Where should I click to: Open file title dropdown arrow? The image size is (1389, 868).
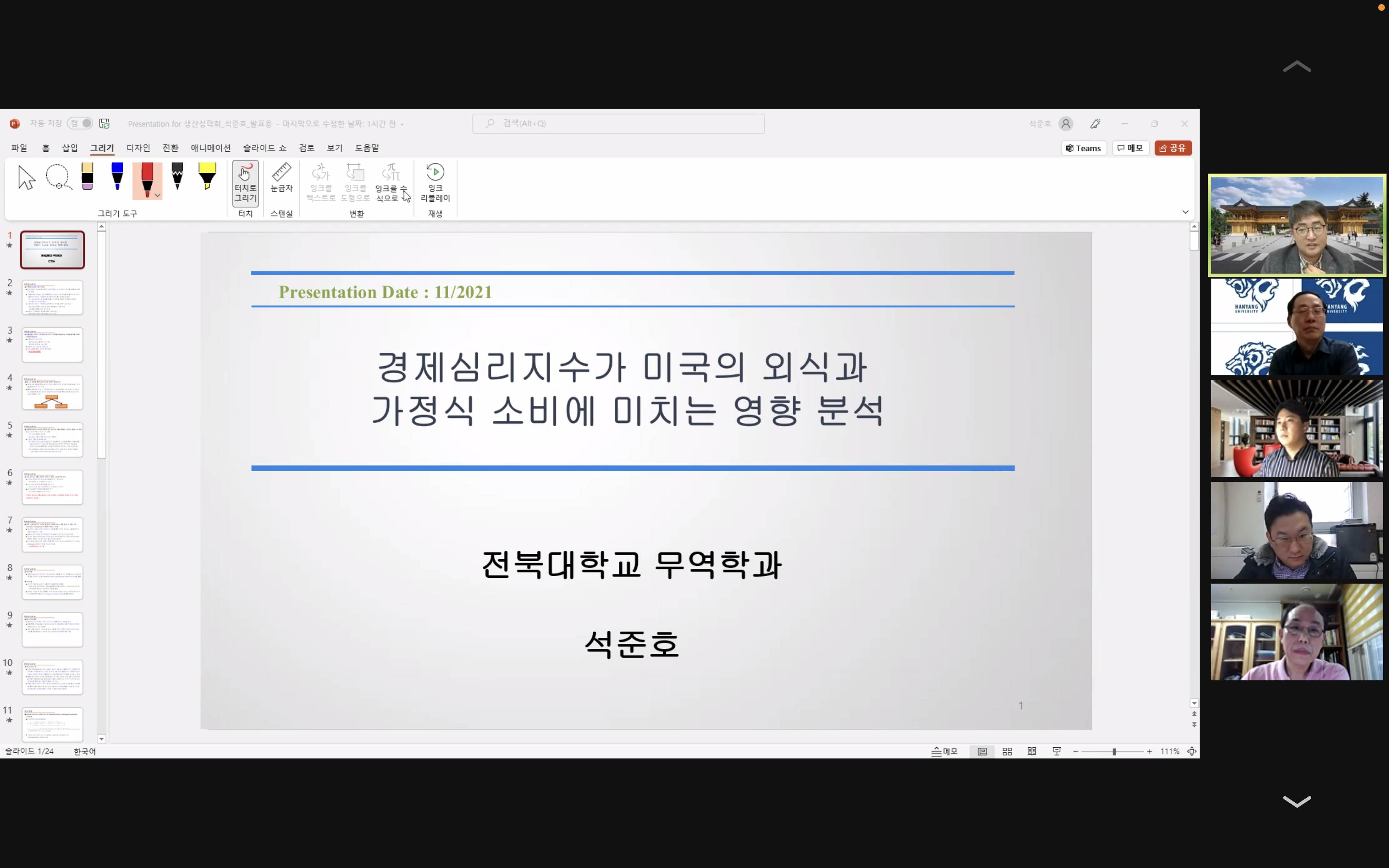(402, 124)
